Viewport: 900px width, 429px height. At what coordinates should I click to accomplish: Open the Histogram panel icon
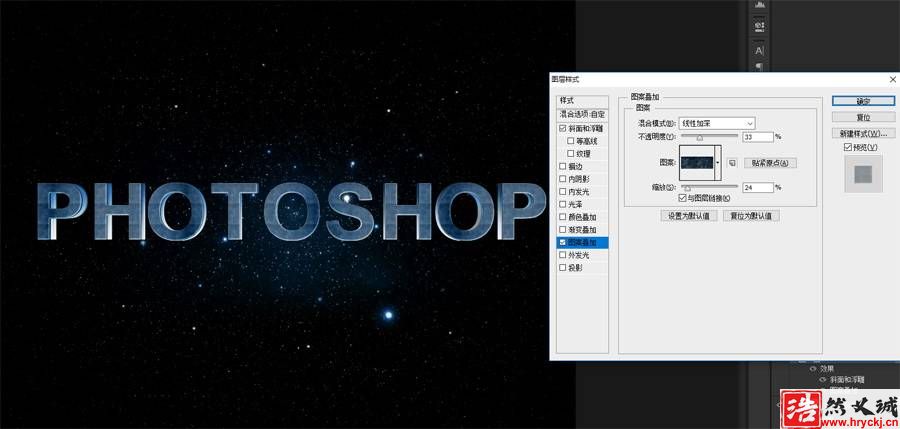click(x=760, y=4)
